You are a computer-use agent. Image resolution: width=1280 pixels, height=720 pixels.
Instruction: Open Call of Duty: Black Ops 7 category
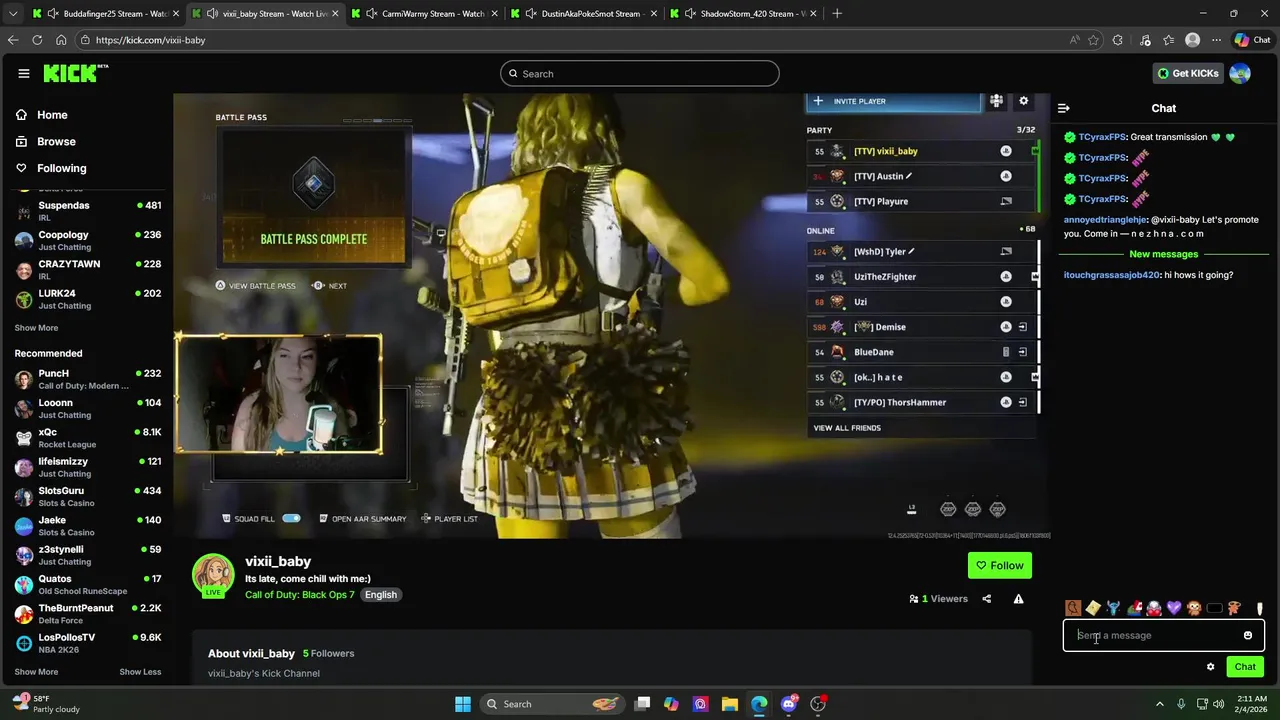tap(300, 595)
